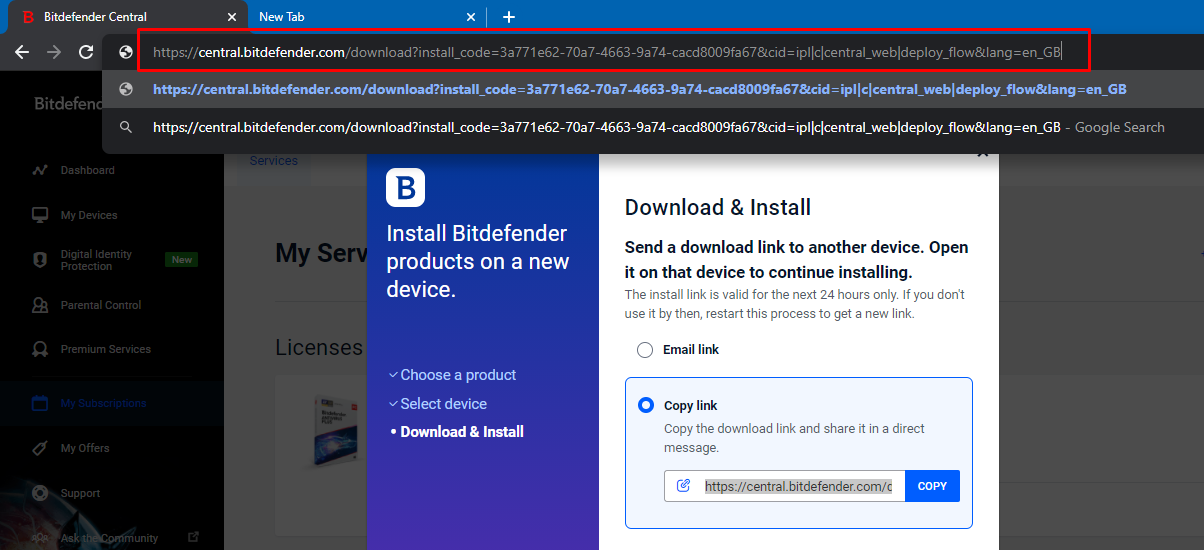Open My Offers in the sidebar
The height and width of the screenshot is (550, 1204).
85,448
